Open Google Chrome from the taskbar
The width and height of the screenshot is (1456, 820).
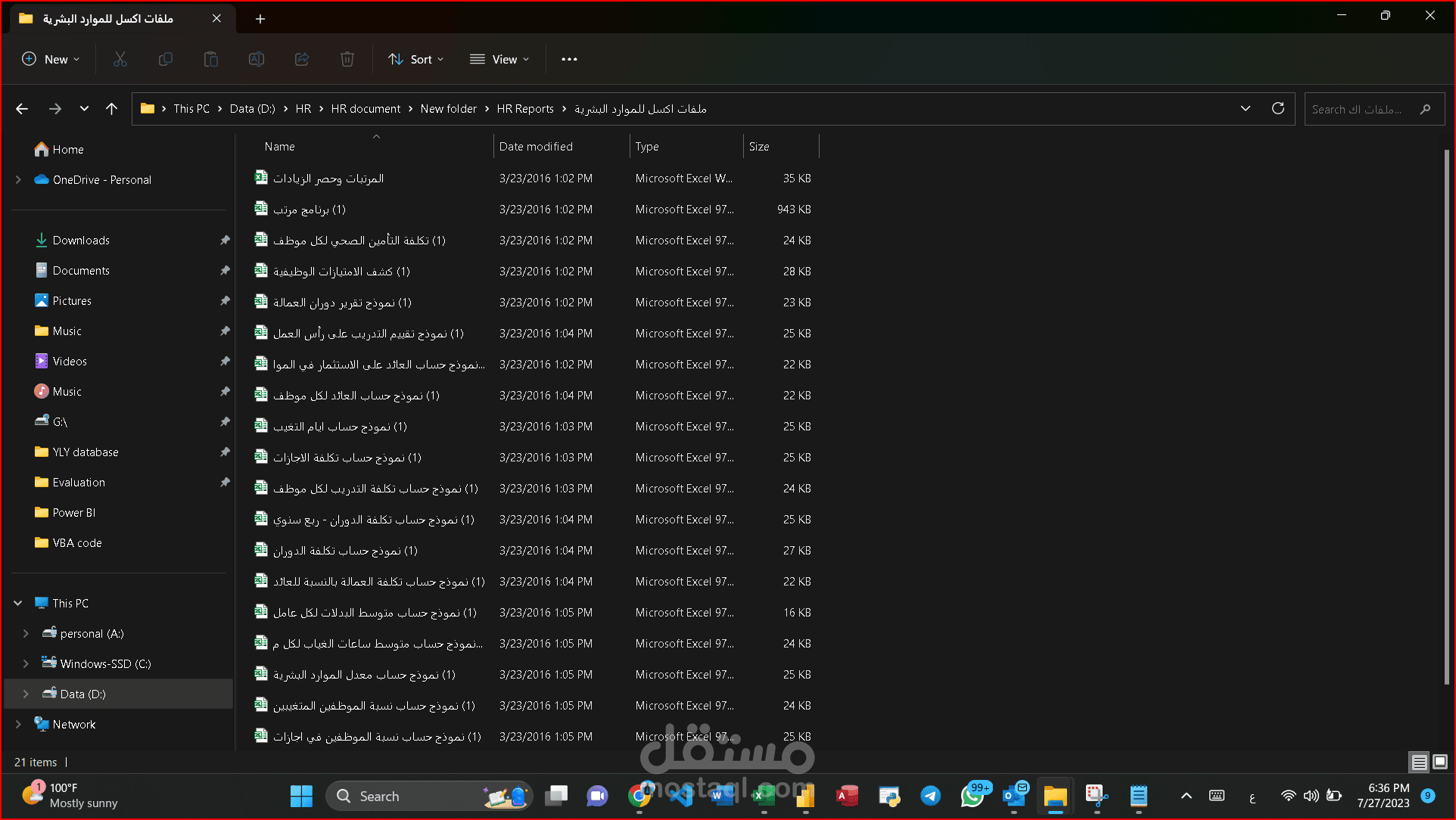pos(639,796)
